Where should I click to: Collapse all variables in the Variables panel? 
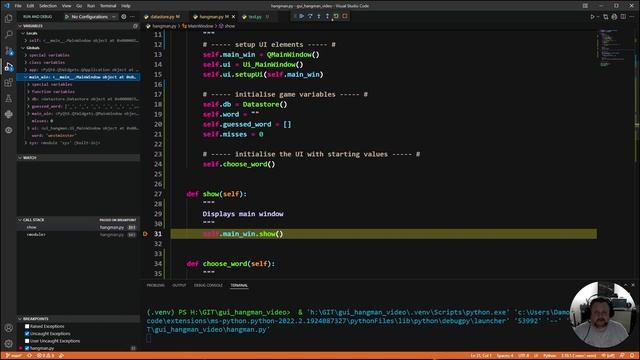[136, 26]
